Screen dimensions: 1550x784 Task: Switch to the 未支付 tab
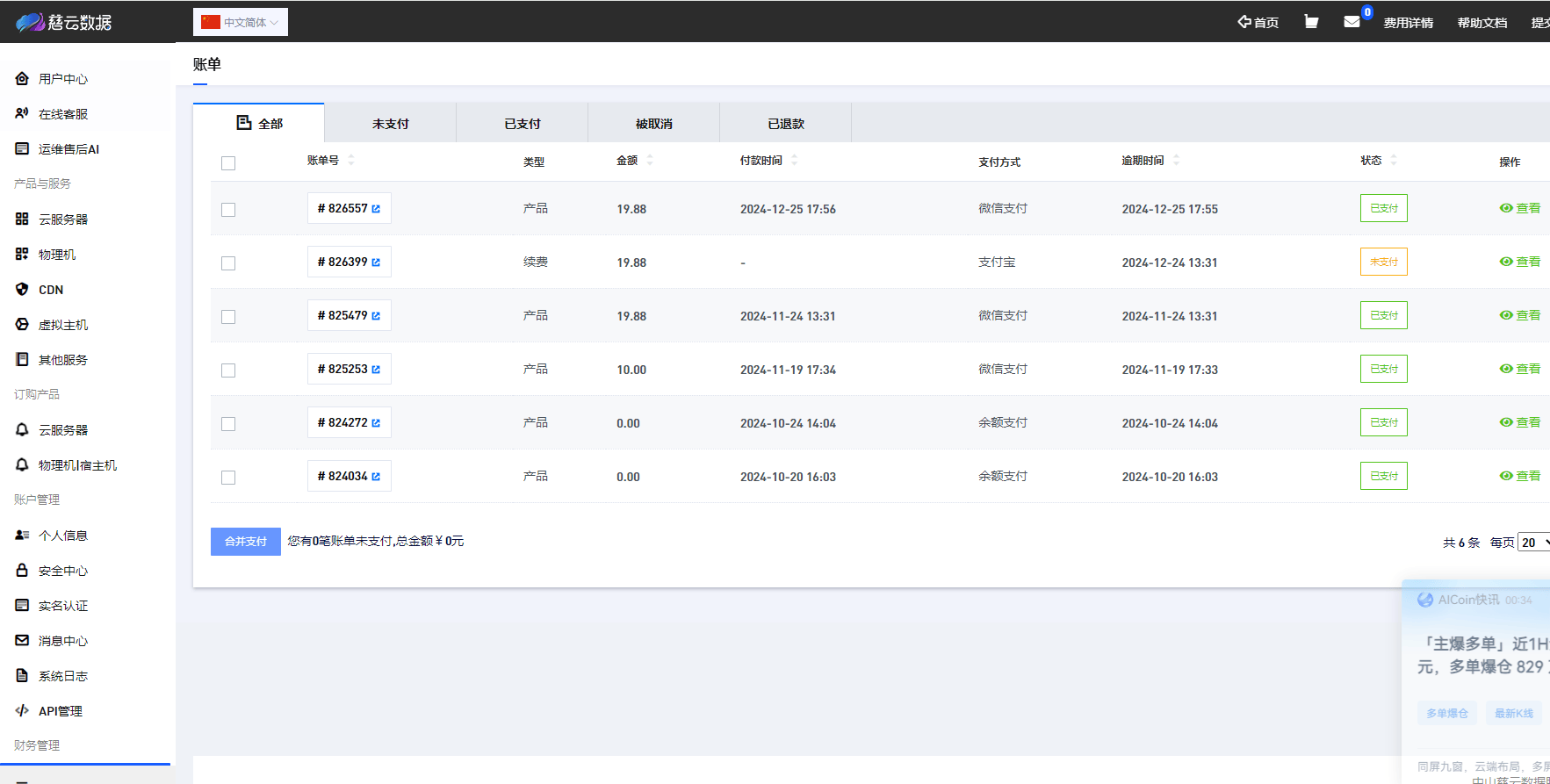point(391,124)
